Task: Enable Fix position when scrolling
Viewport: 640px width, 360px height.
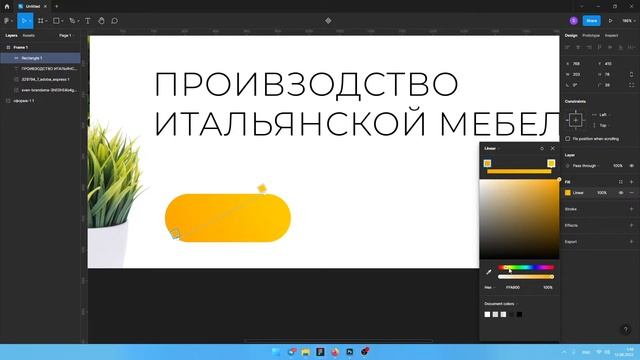Action: pyautogui.click(x=568, y=139)
